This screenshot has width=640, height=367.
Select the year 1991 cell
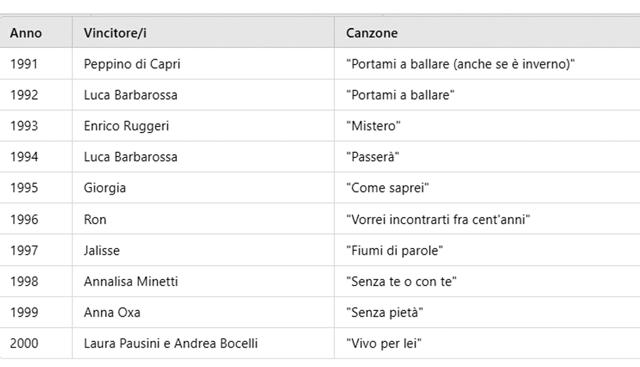[x=36, y=64]
